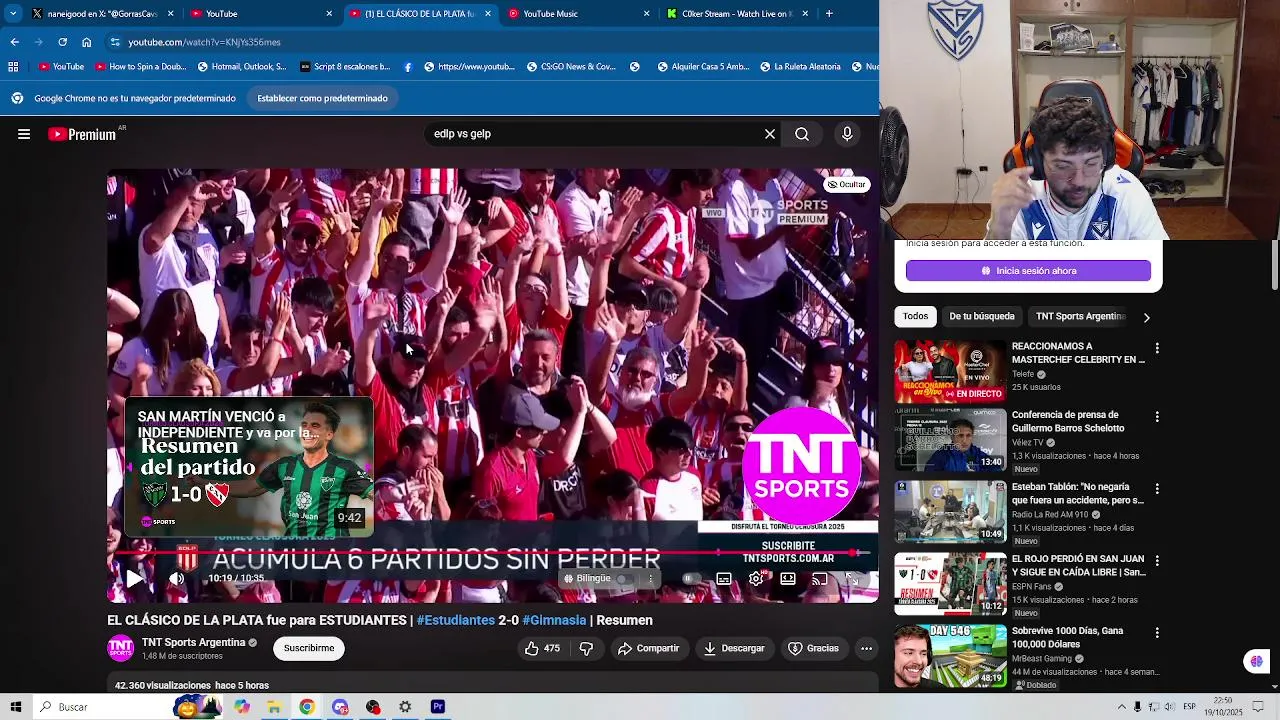Show hidden system tray icons
This screenshot has width=1280, height=720.
click(1121, 707)
